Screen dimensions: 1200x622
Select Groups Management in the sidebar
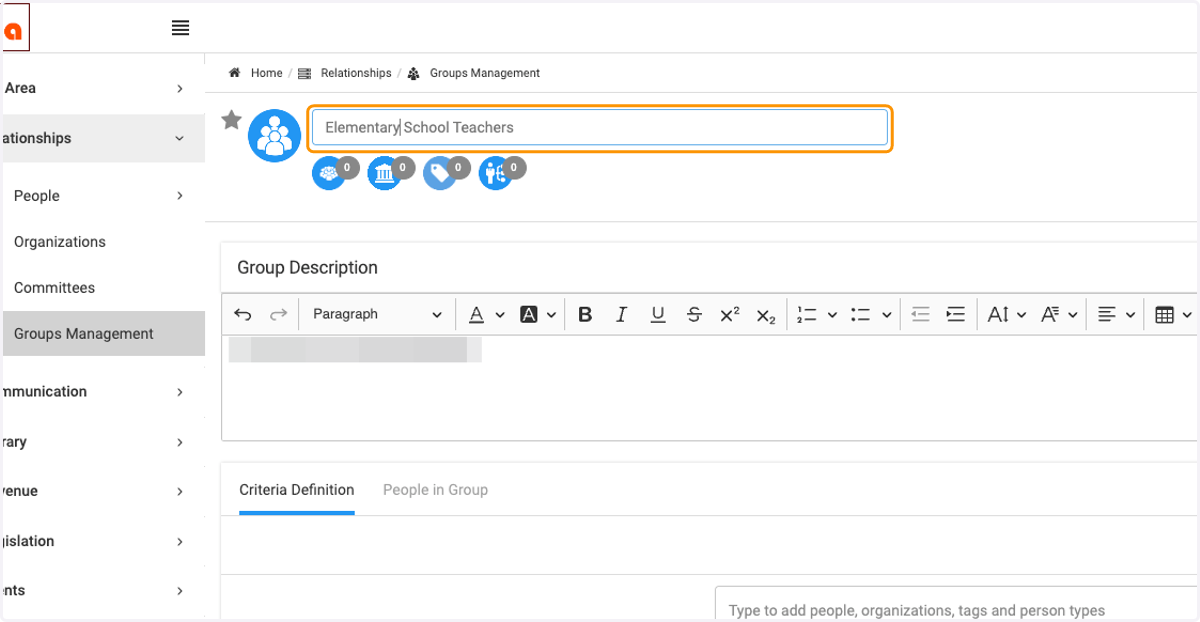pos(102,334)
